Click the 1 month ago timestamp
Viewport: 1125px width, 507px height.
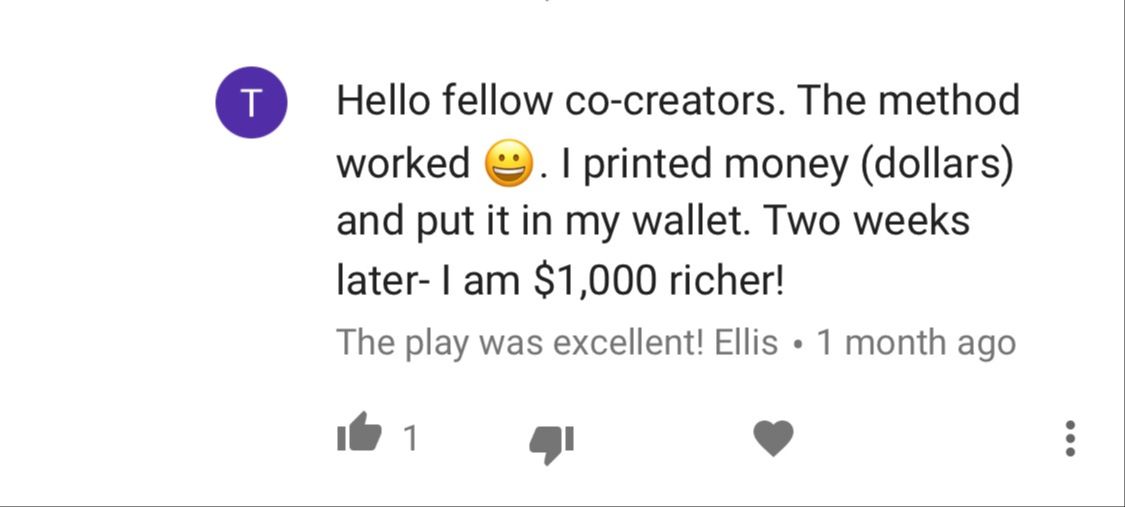tap(916, 343)
